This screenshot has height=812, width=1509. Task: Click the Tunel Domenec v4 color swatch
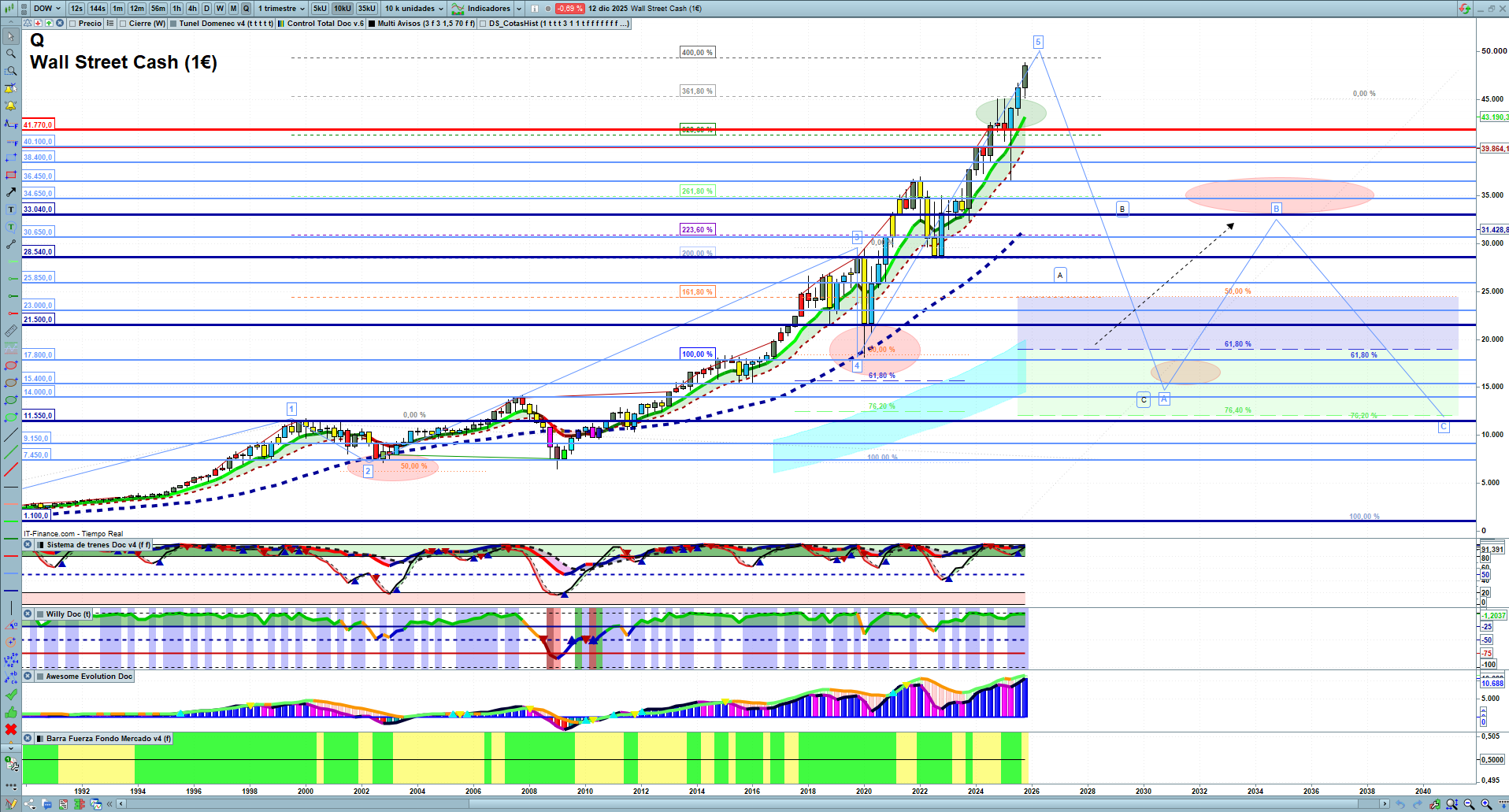[173, 24]
